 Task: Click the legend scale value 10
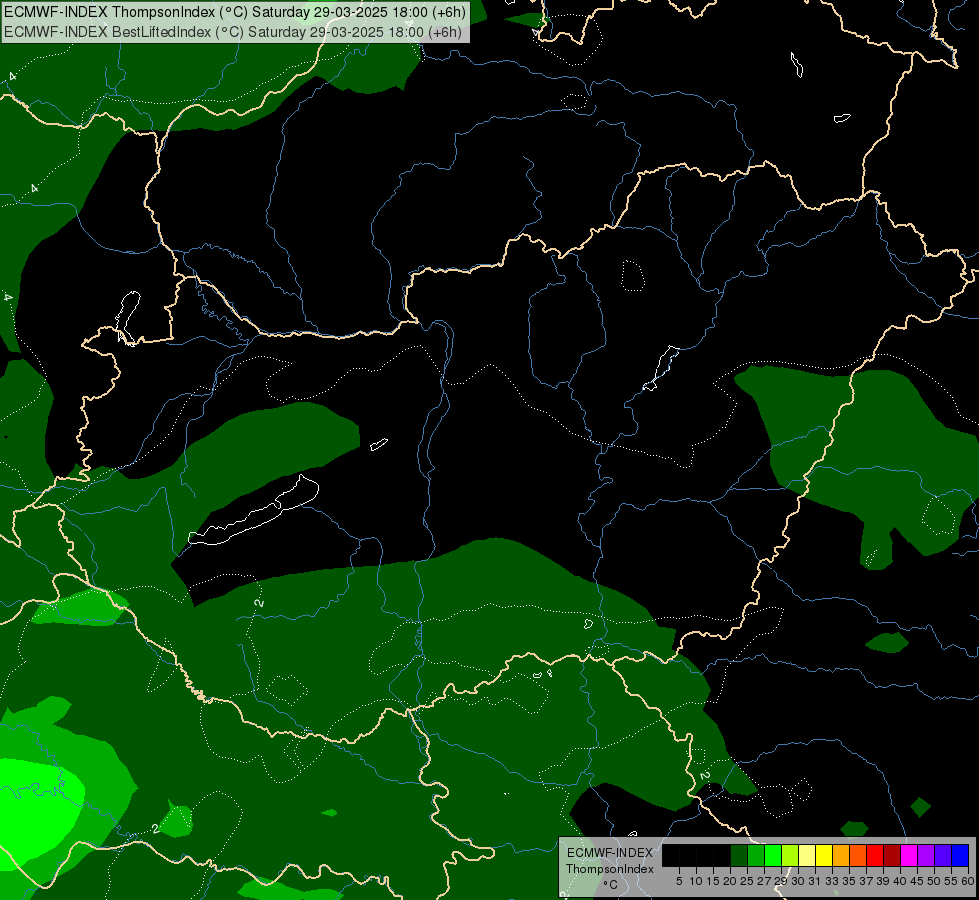click(696, 881)
